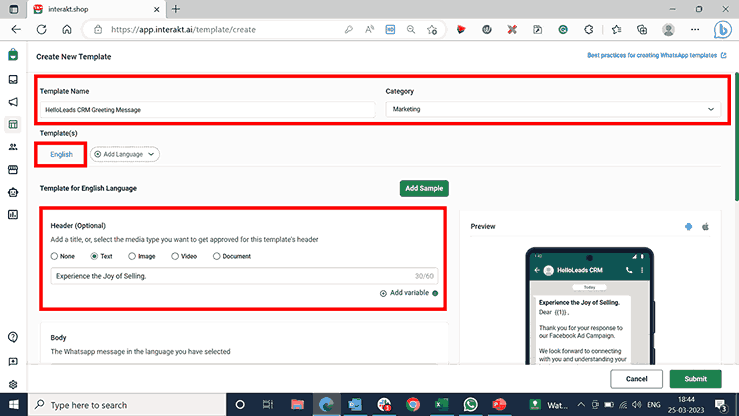Open Excel from the taskbar
Image resolution: width=739 pixels, height=416 pixels.
(x=442, y=405)
